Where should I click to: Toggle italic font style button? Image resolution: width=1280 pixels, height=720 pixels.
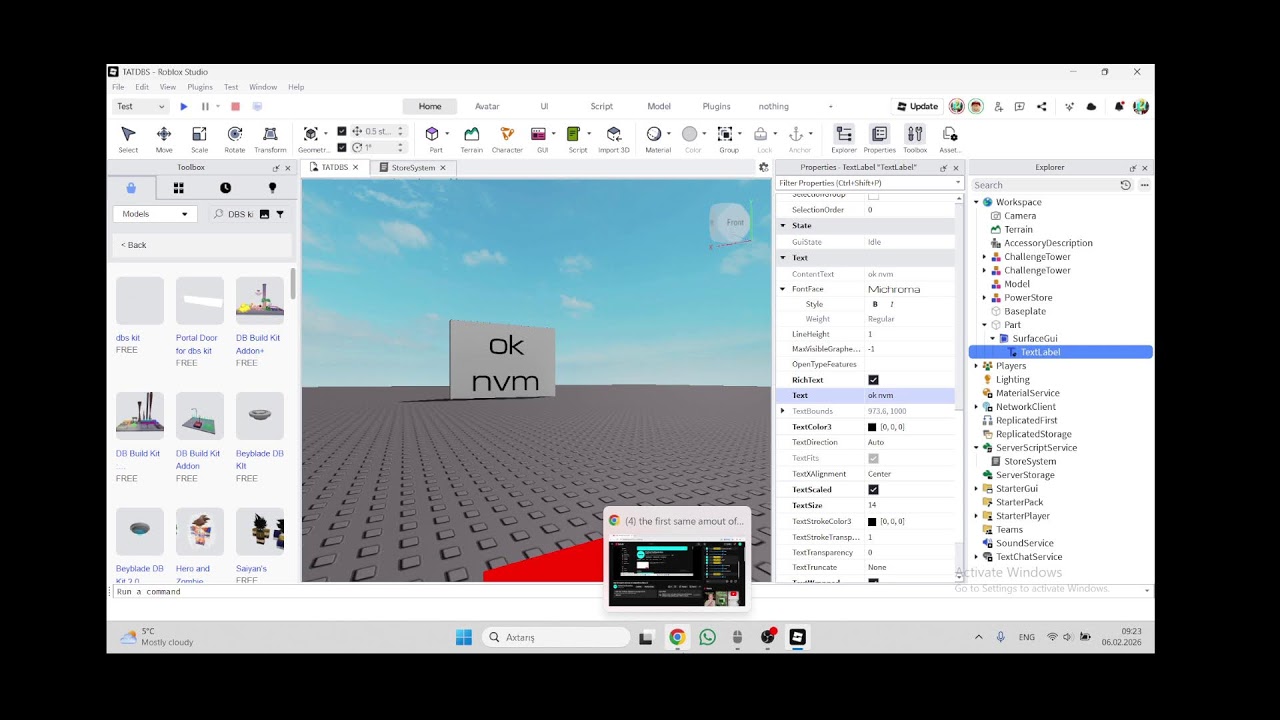coord(891,304)
